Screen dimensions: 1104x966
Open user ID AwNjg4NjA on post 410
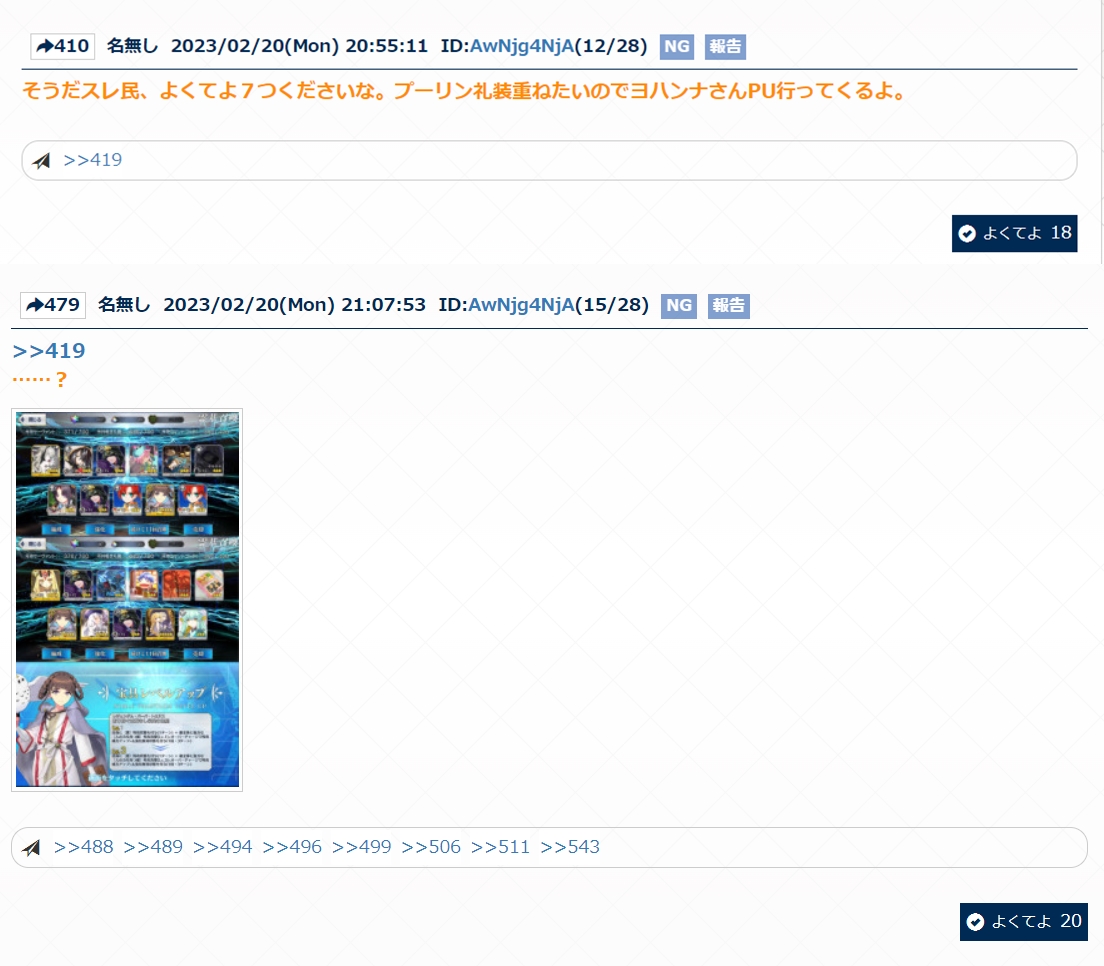coord(521,46)
